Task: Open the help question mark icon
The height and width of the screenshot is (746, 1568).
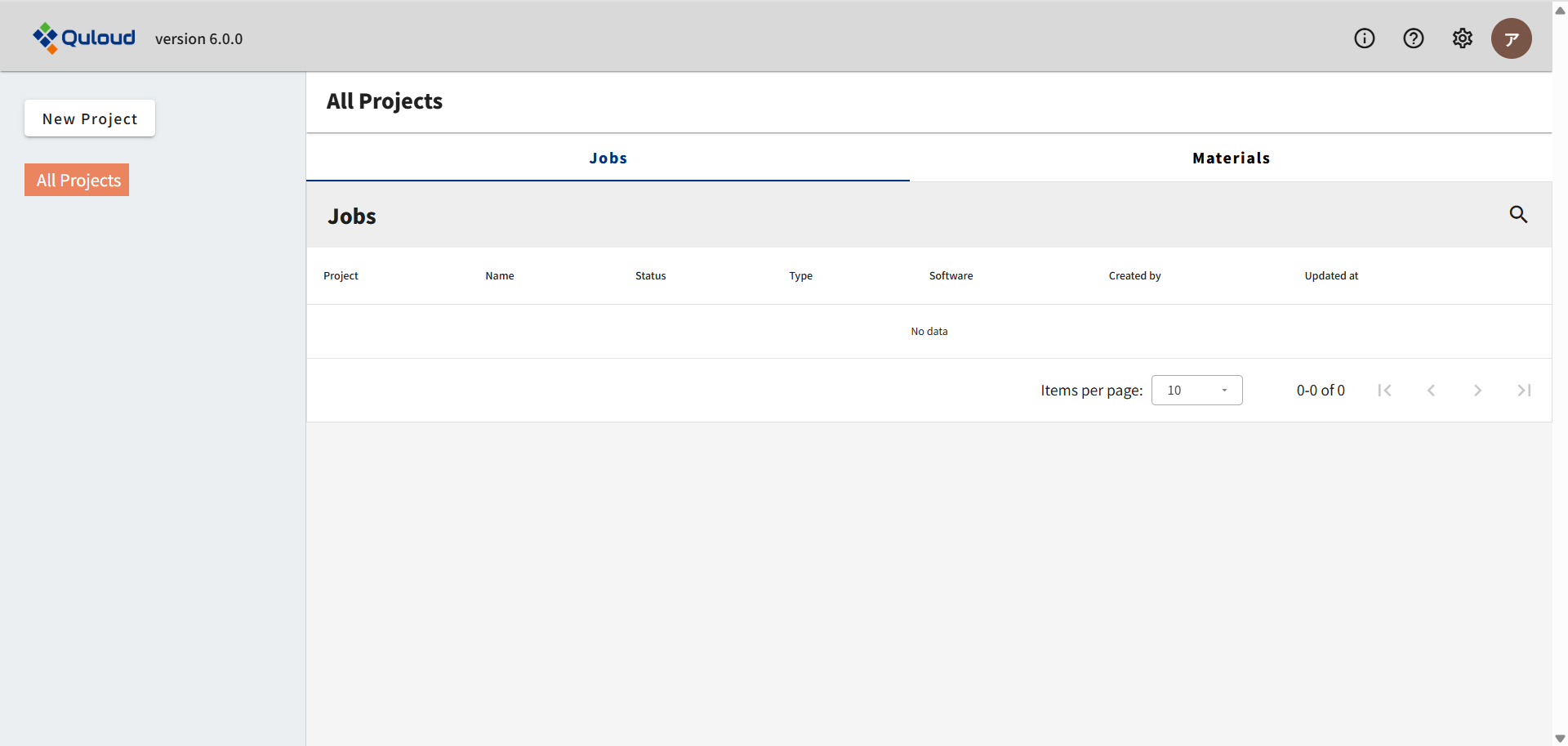Action: (1413, 38)
